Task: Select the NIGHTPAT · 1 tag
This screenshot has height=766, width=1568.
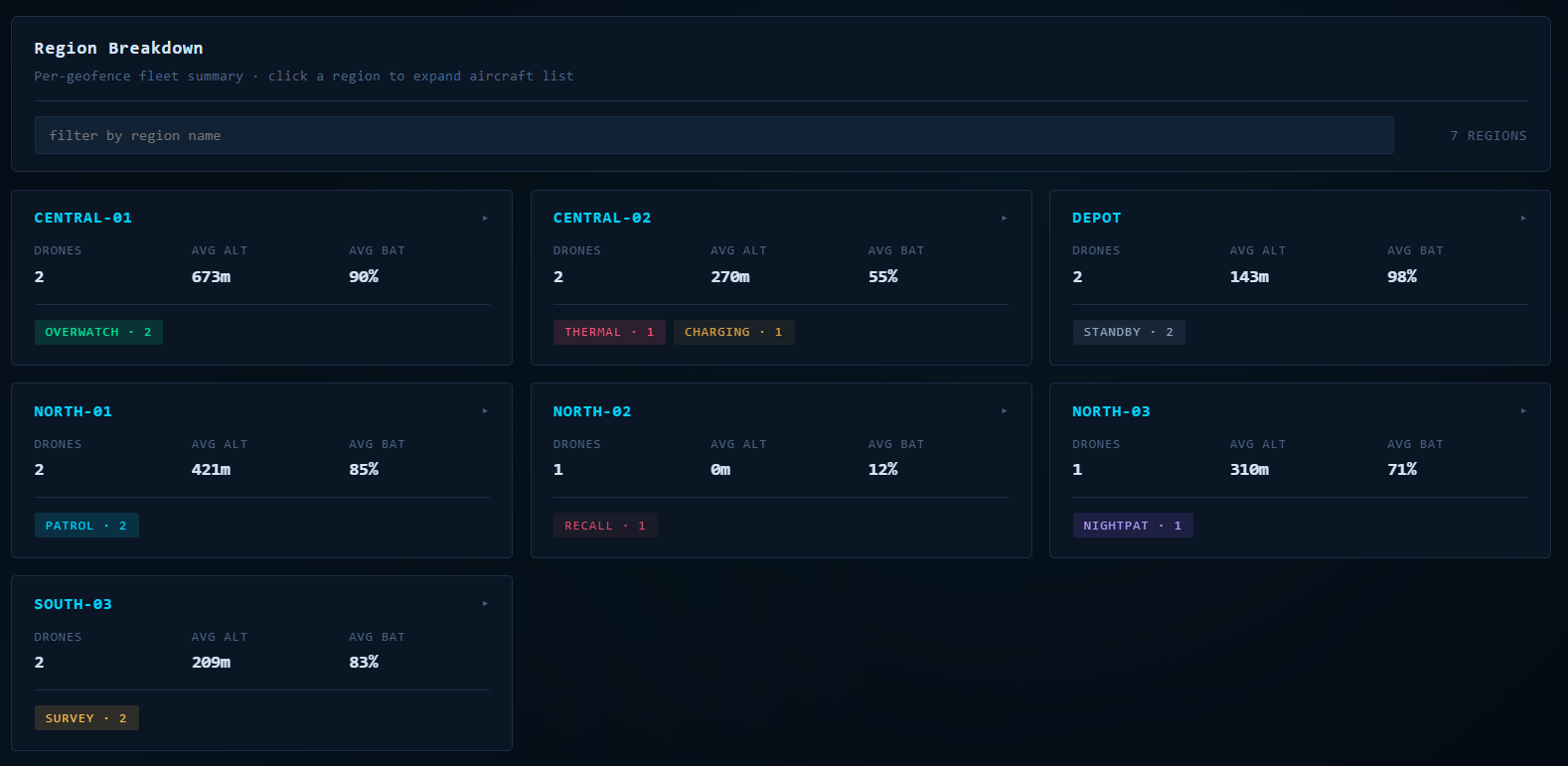Action: coord(1133,526)
